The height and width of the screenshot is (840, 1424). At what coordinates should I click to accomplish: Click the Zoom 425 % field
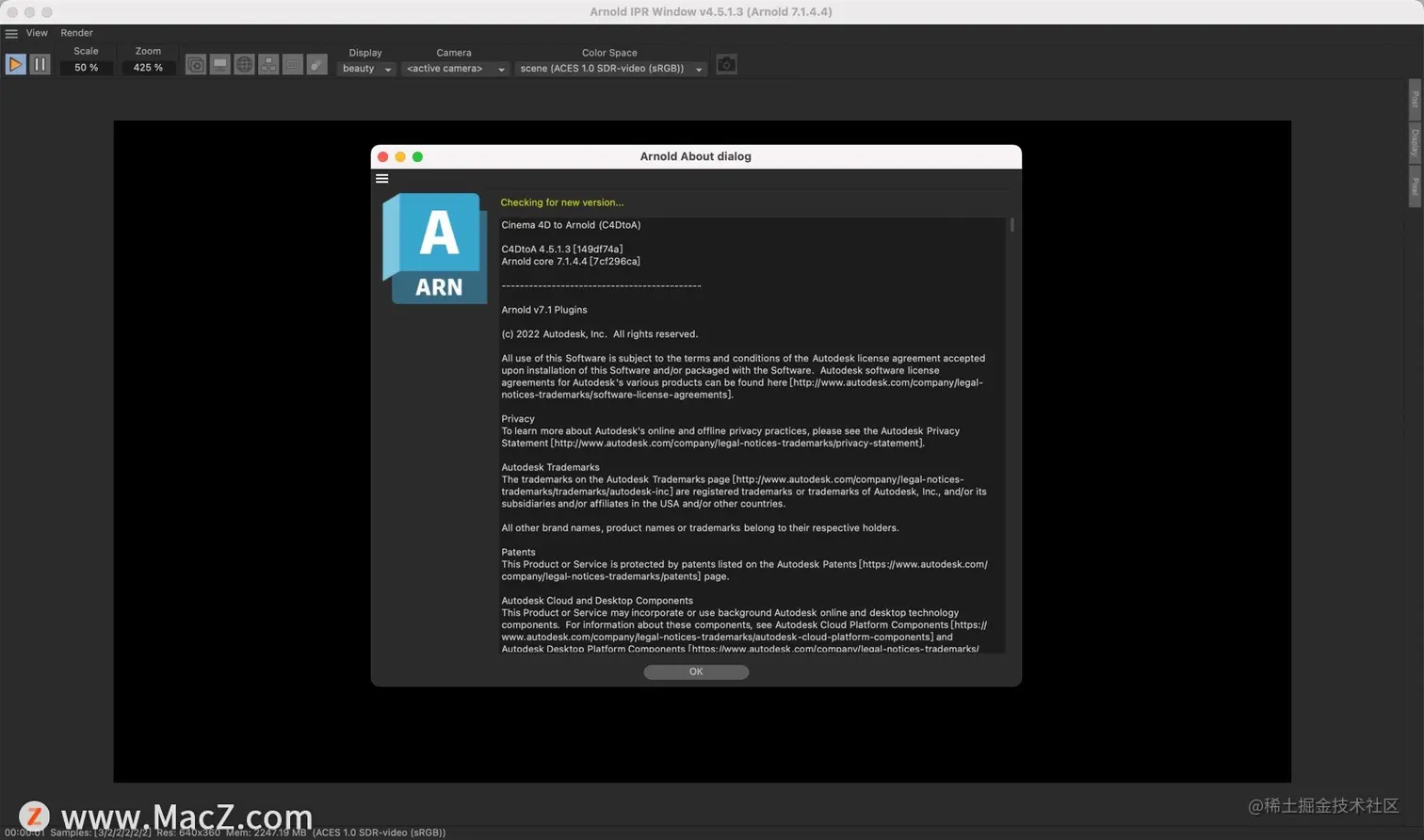click(148, 68)
